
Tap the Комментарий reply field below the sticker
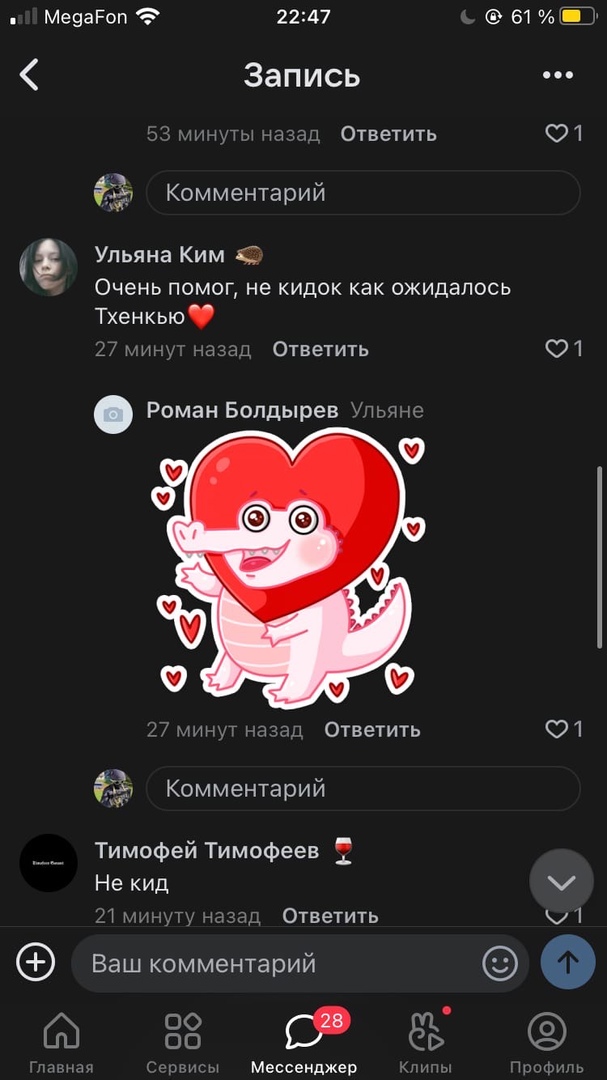pos(363,788)
